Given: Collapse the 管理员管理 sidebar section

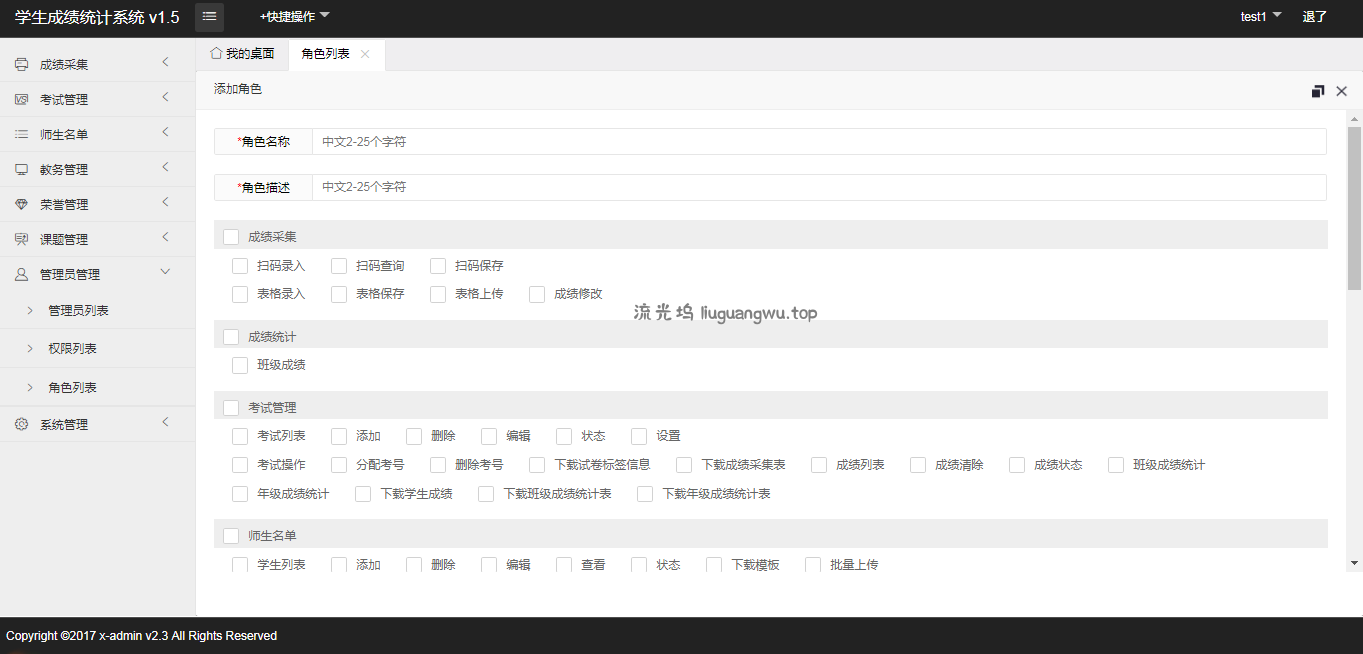Looking at the screenshot, I should coord(165,273).
